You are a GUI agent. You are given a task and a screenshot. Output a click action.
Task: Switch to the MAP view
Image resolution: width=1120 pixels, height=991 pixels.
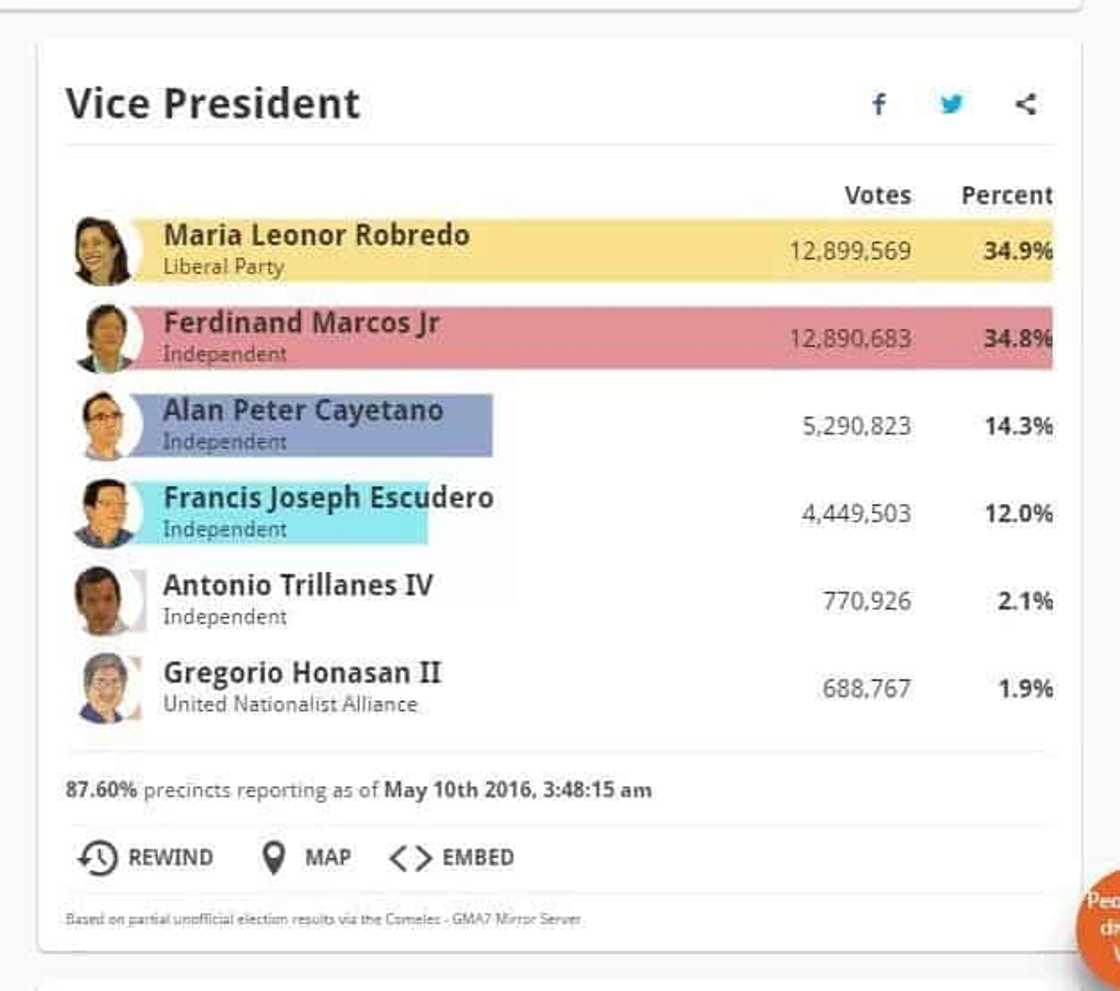327,857
